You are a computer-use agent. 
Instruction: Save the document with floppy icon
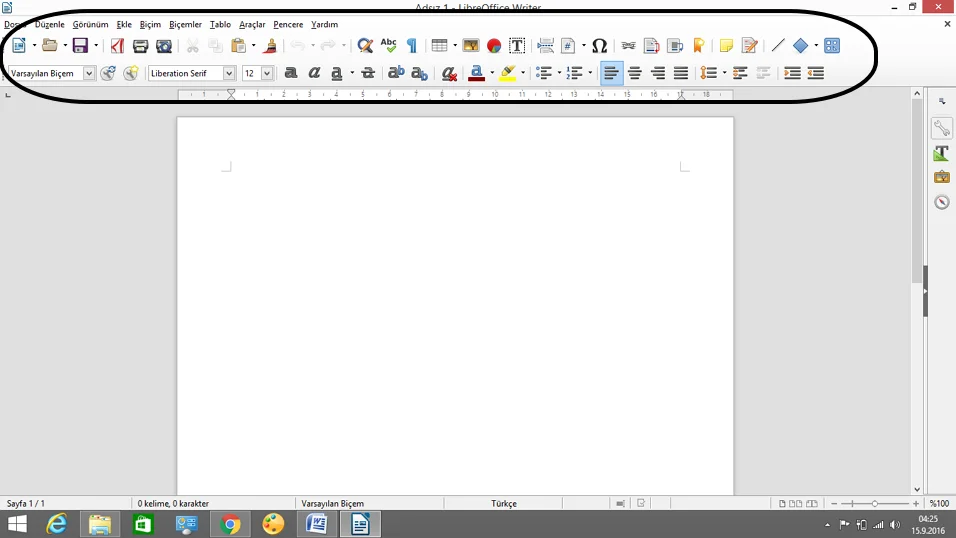(80, 45)
